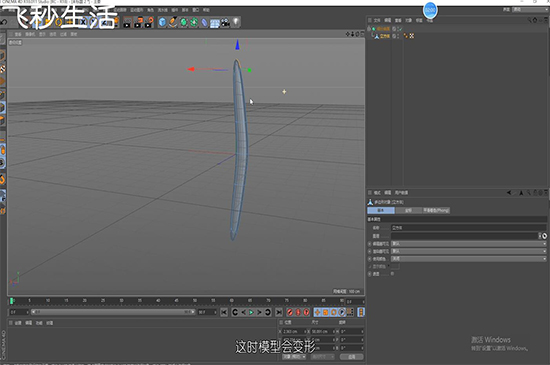Click the Light bulb icon
The width and height of the screenshot is (550, 365).
pyautogui.click(x=236, y=22)
